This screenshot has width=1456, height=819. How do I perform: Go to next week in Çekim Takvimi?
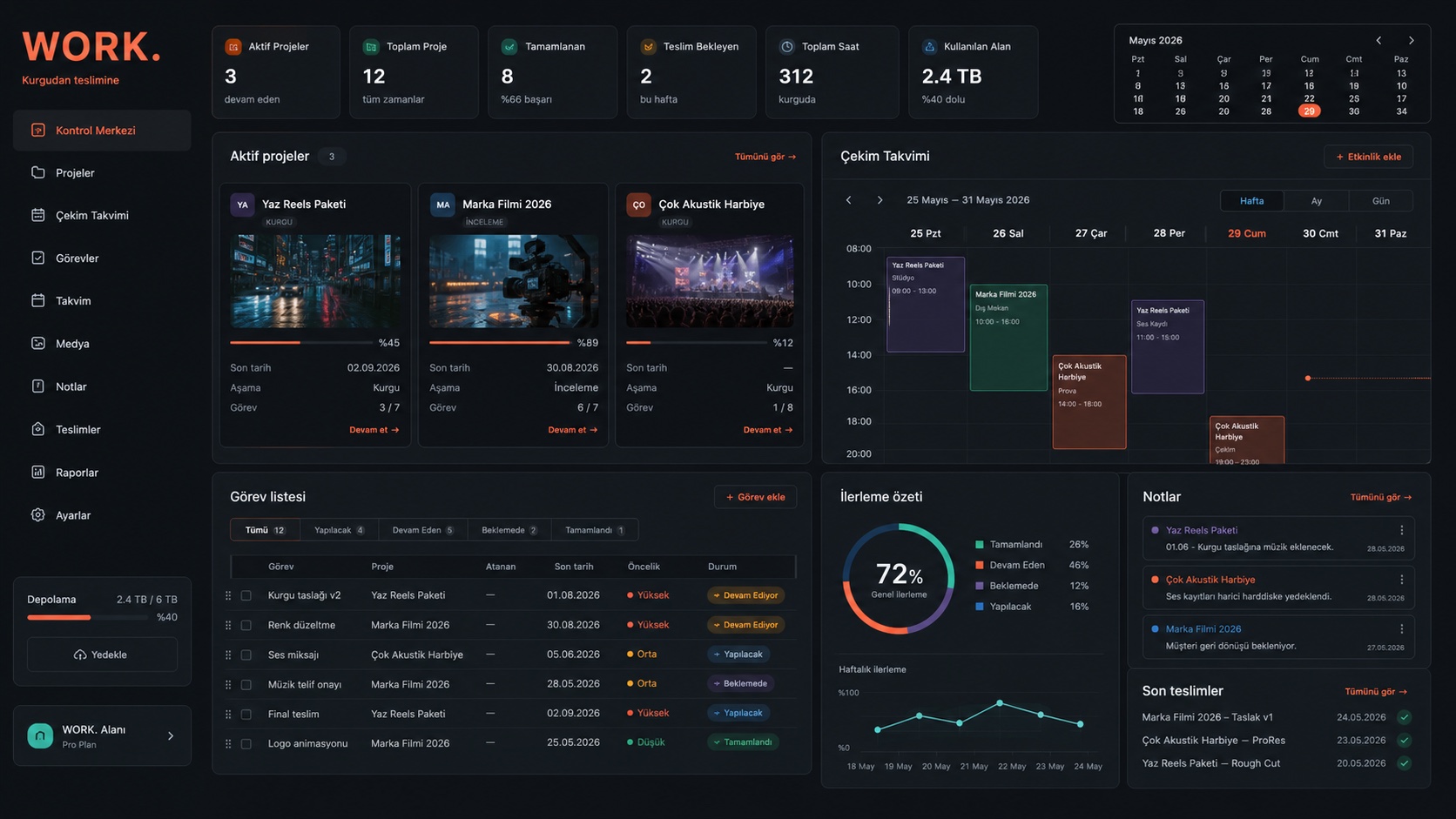(x=880, y=200)
